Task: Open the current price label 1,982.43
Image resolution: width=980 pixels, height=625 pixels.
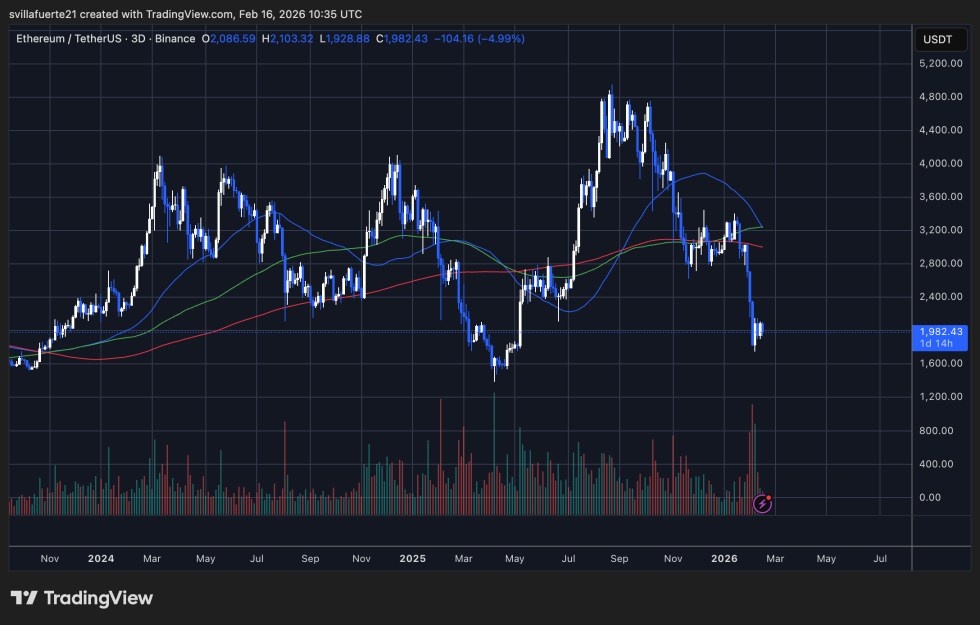Action: [941, 330]
